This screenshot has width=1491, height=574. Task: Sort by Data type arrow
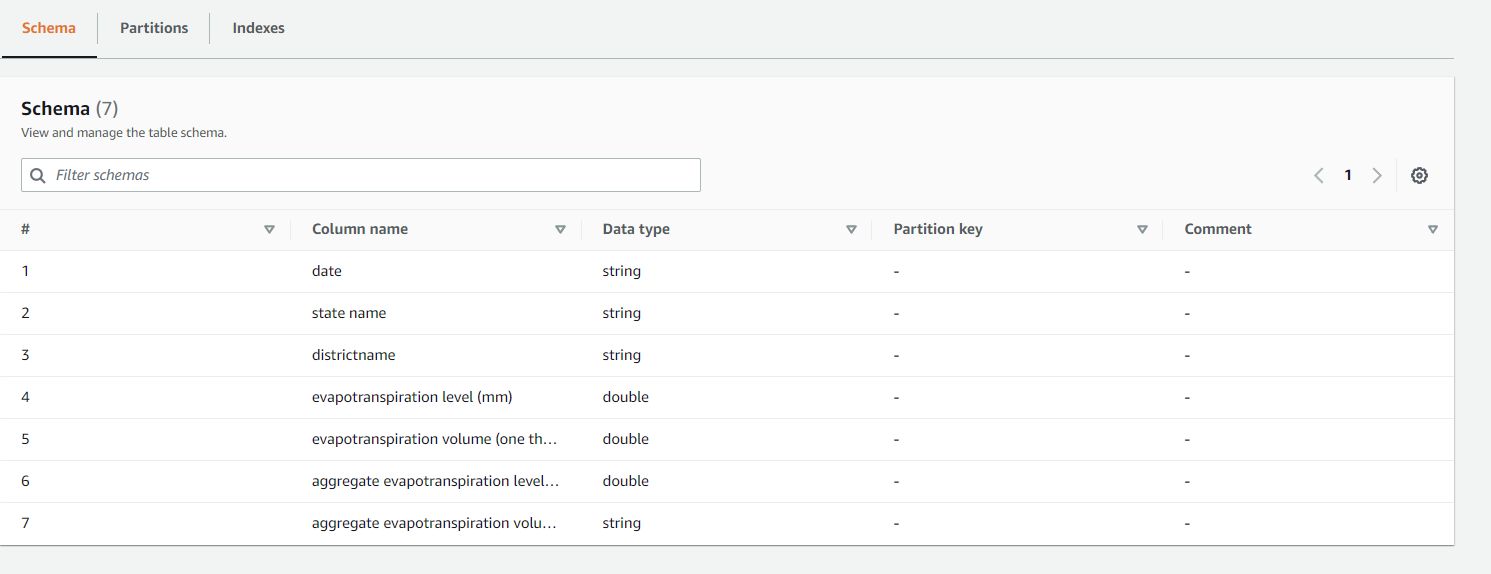(x=851, y=229)
